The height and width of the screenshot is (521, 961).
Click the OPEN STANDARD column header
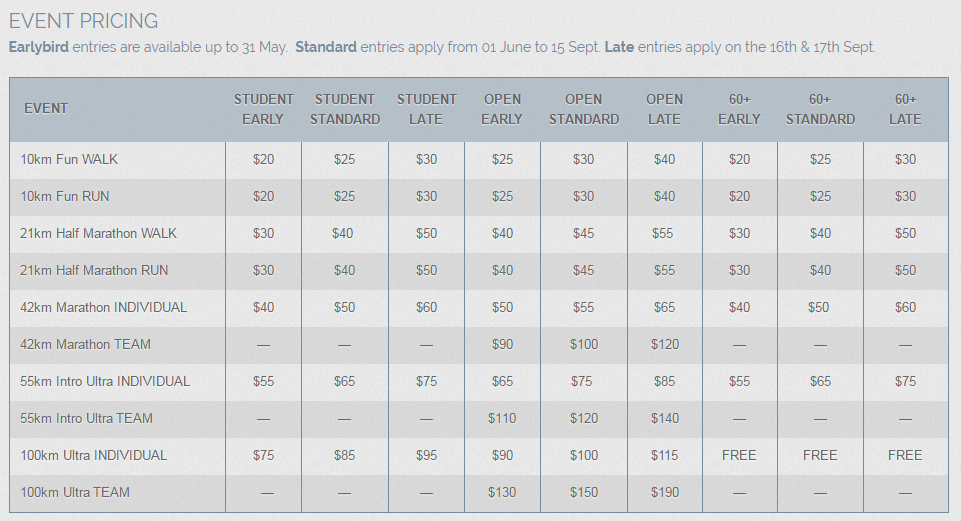(583, 109)
